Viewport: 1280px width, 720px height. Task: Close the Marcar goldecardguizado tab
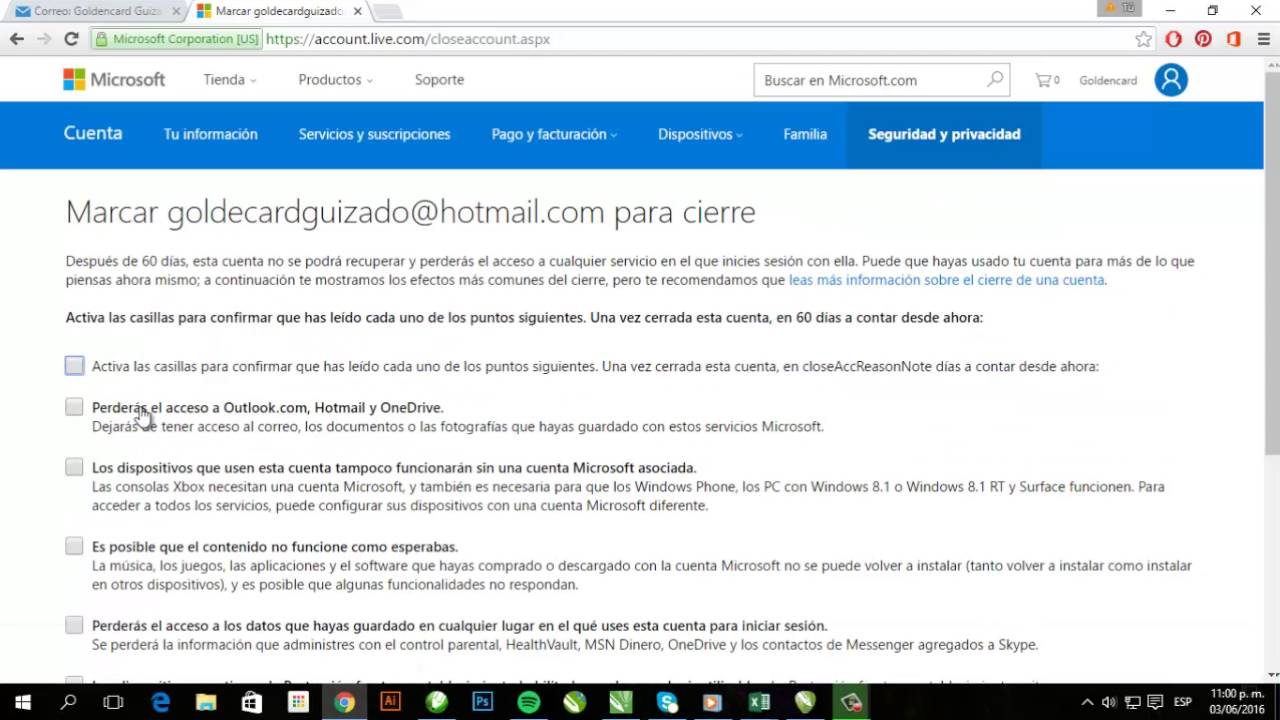pyautogui.click(x=358, y=11)
